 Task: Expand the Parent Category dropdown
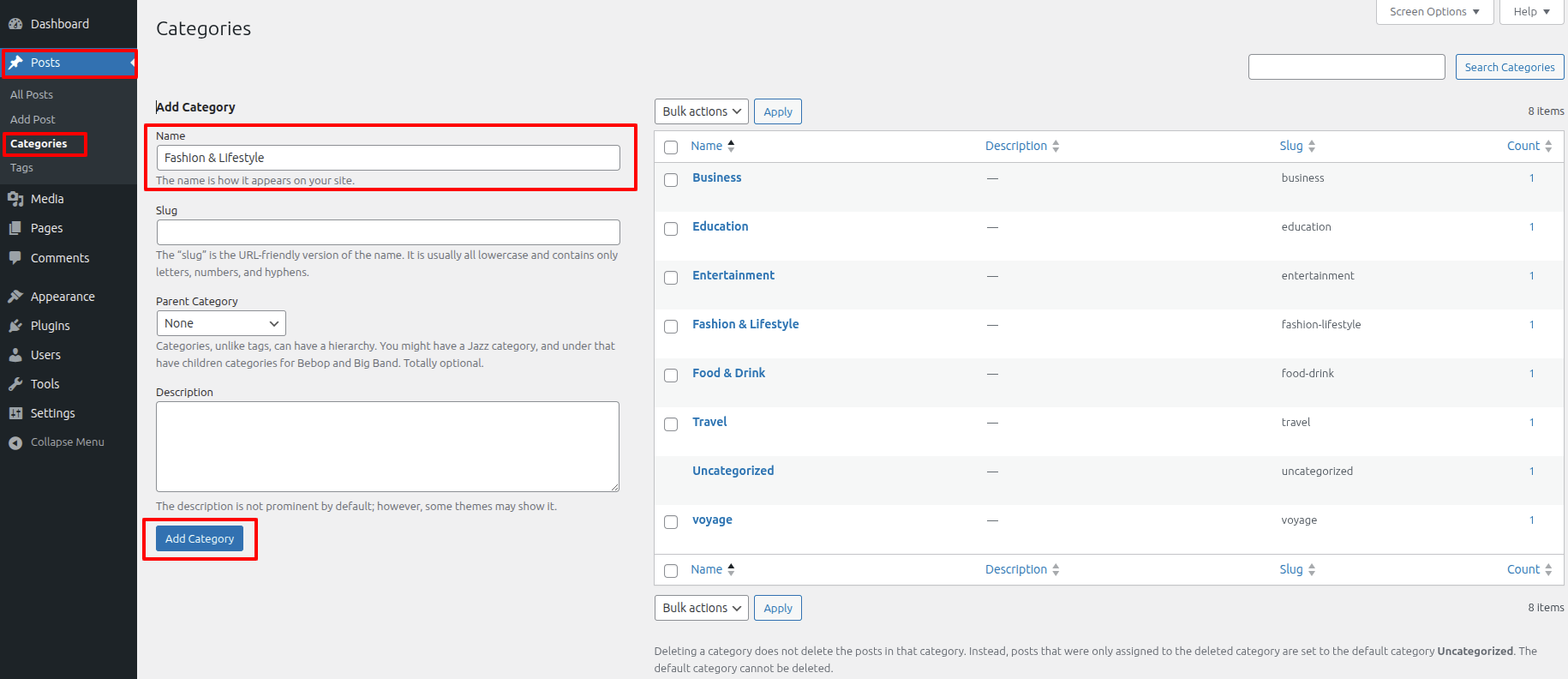point(221,323)
